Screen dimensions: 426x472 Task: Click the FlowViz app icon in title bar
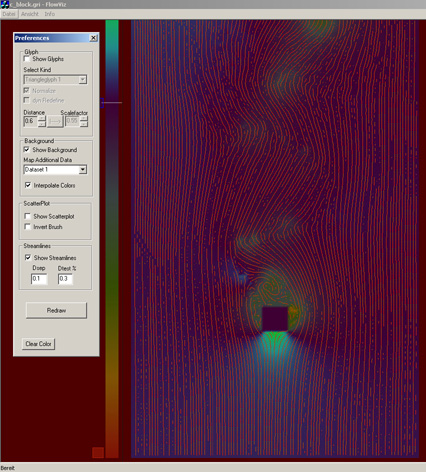point(5,4)
